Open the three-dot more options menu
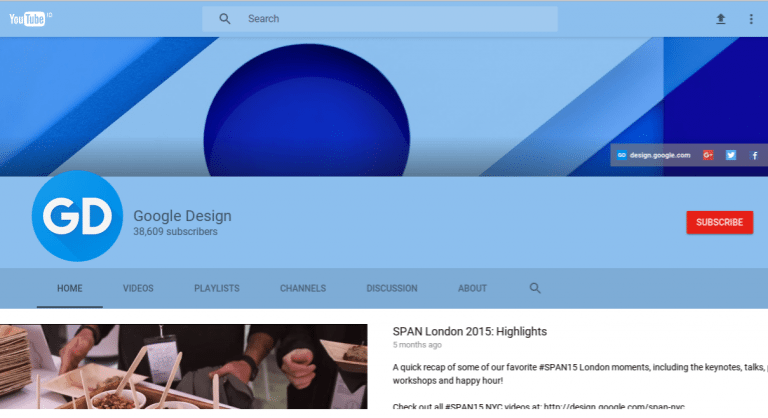The image size is (768, 418). [751, 19]
